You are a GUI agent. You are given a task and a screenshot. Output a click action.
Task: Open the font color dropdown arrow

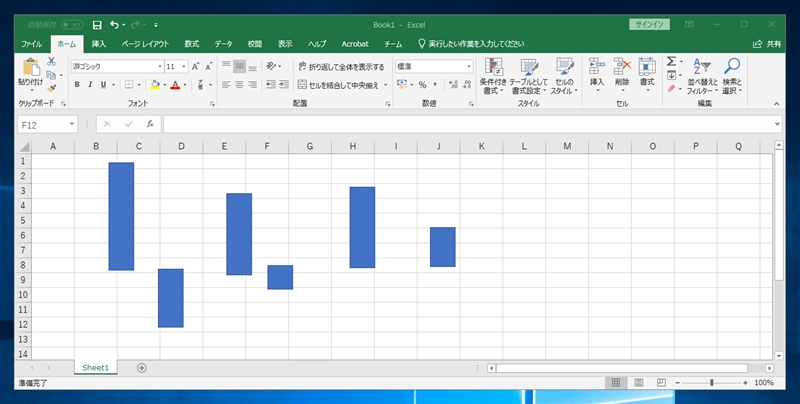point(185,85)
